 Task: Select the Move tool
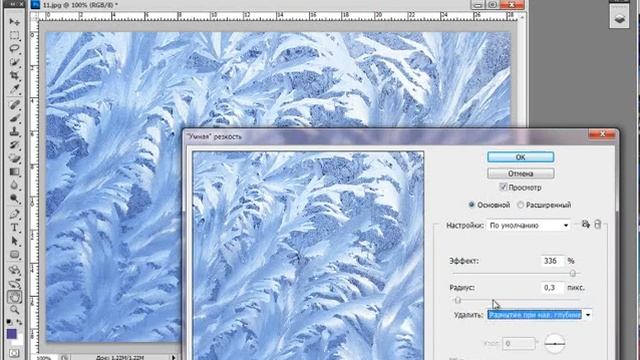pyautogui.click(x=14, y=21)
